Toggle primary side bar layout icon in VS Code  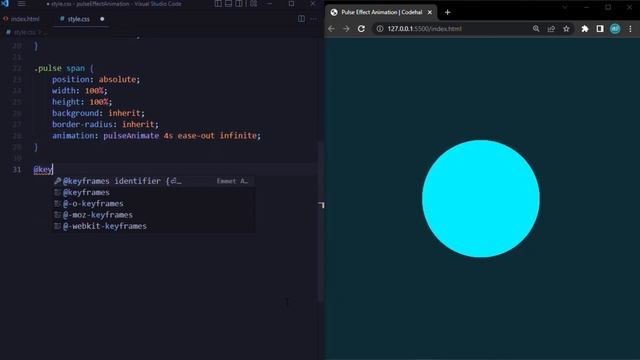pos(218,4)
